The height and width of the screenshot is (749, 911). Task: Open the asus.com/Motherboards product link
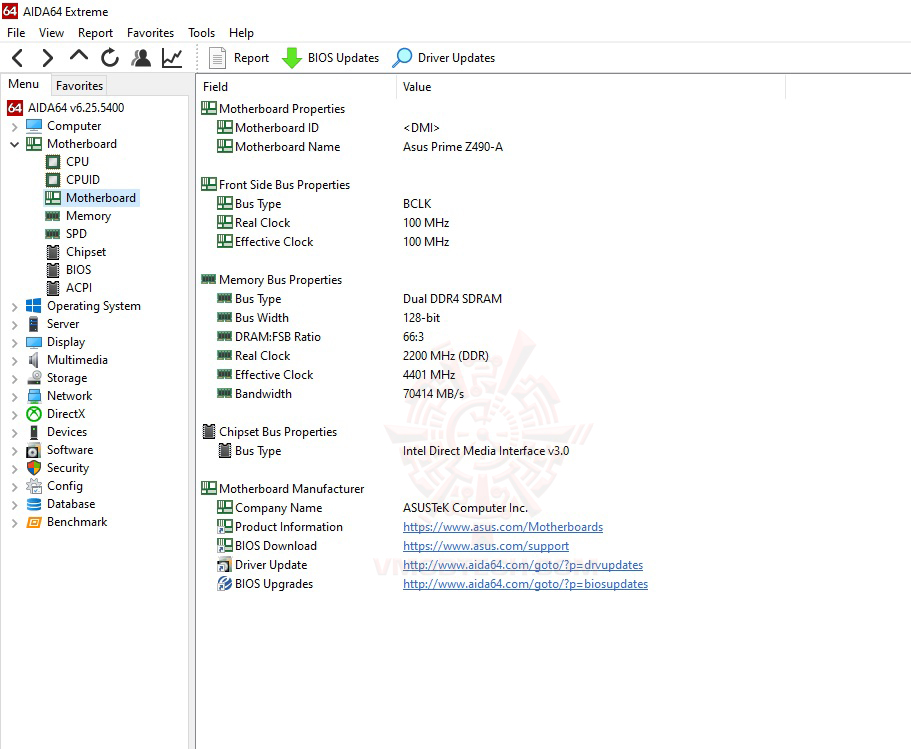pos(503,527)
